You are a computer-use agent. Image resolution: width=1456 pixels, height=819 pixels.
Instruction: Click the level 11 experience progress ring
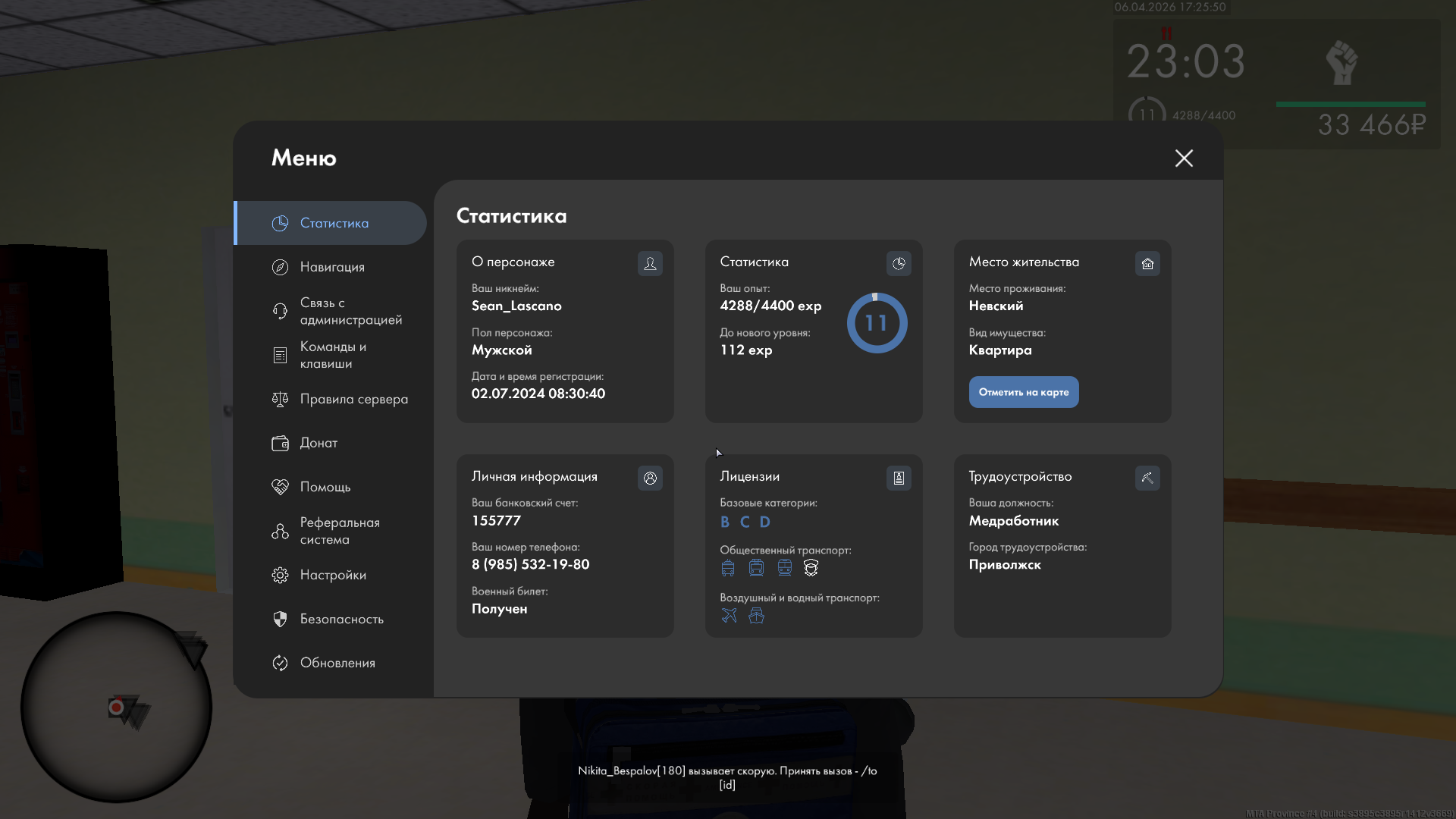pyautogui.click(x=877, y=323)
